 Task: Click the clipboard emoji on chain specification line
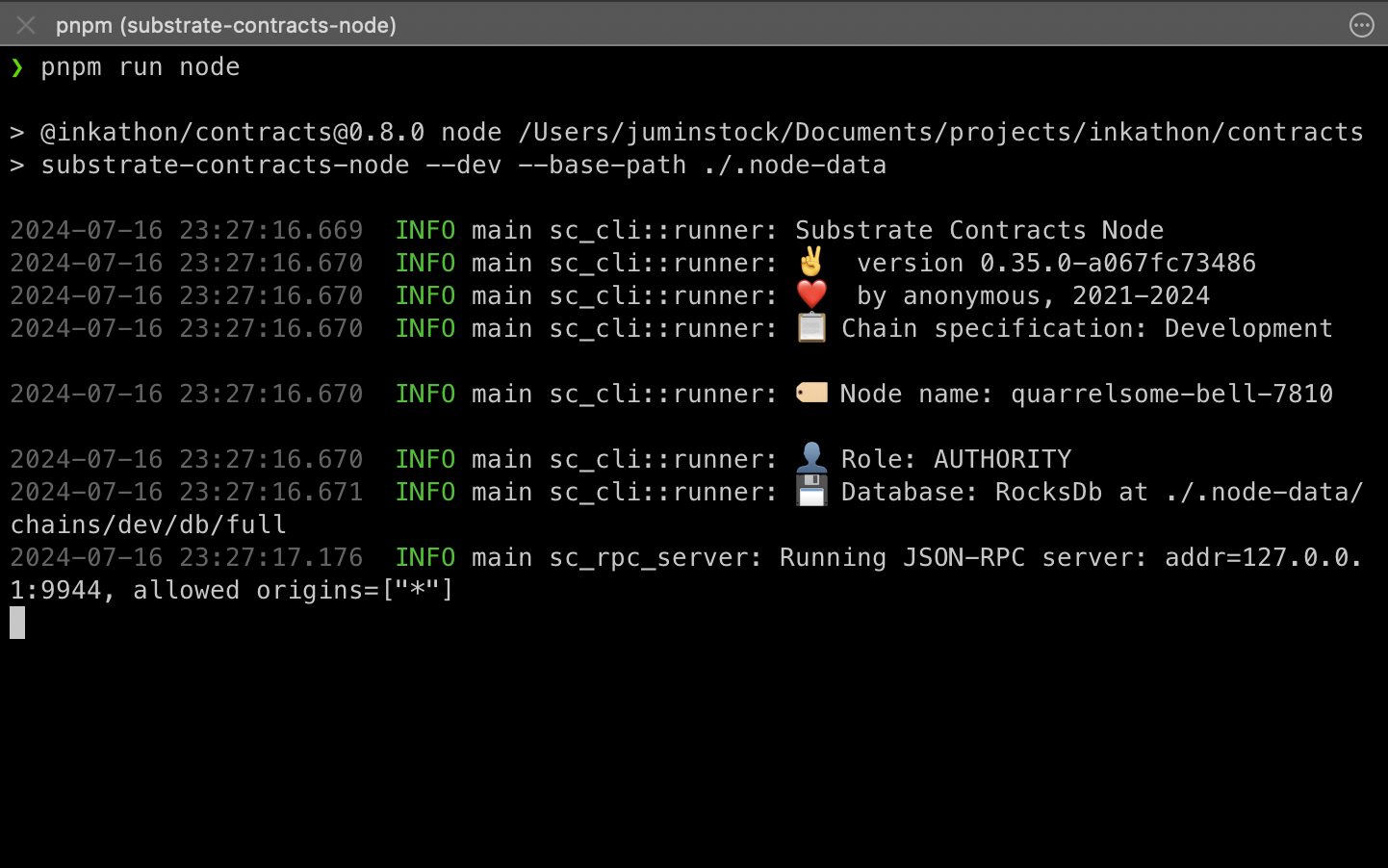pyautogui.click(x=811, y=327)
